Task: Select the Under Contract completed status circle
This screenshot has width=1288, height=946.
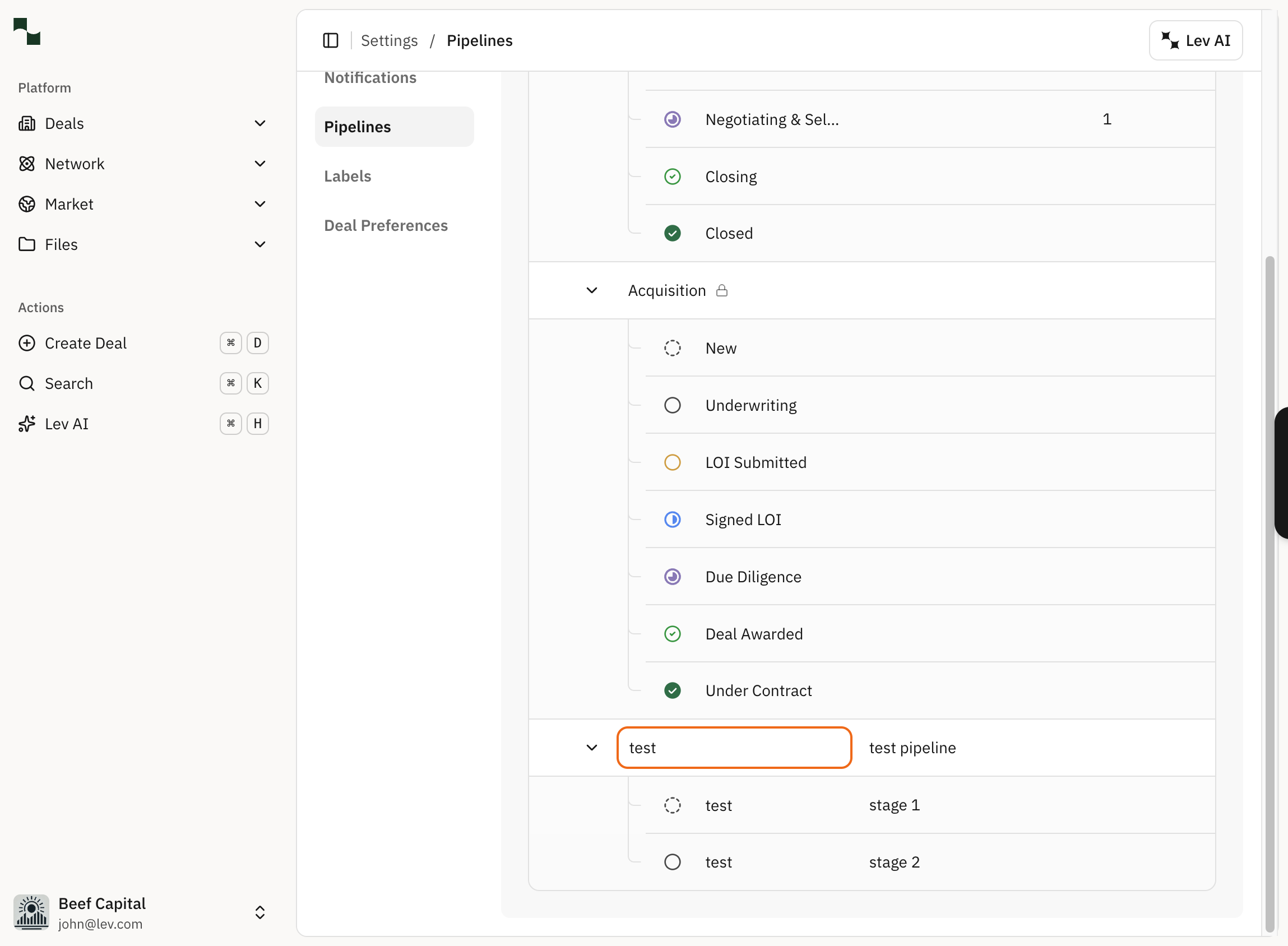Action: click(673, 690)
